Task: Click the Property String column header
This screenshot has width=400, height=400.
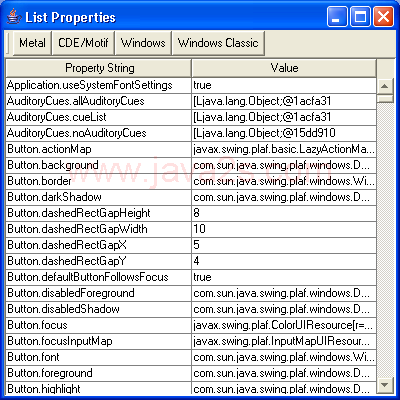Action: [x=99, y=68]
